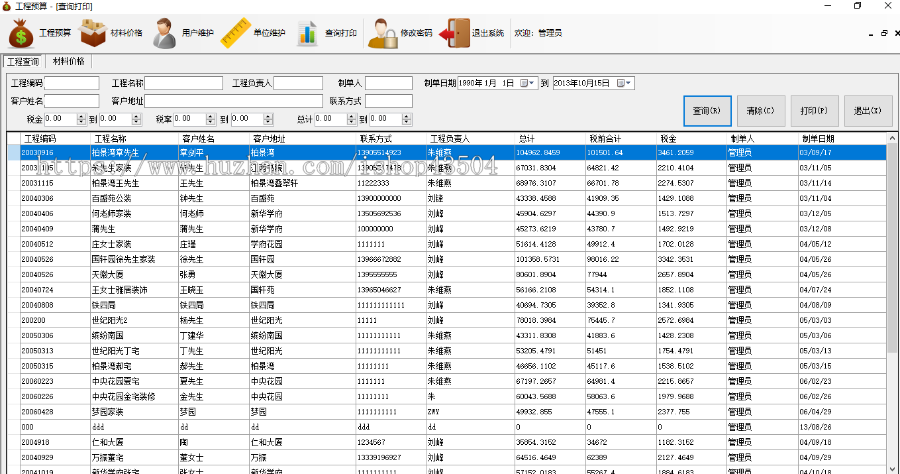
Task: Select project 何老师家装 row
Action: [x=447, y=213]
